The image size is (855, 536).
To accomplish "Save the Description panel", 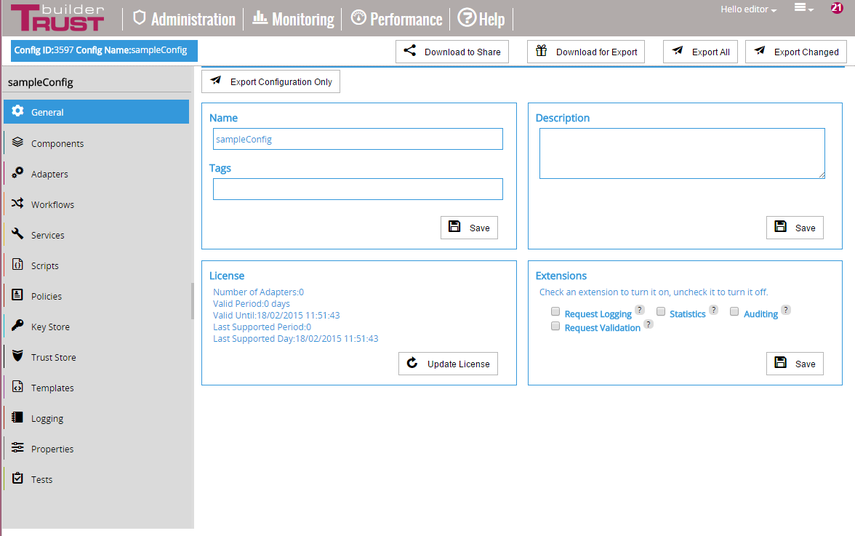I will [795, 227].
